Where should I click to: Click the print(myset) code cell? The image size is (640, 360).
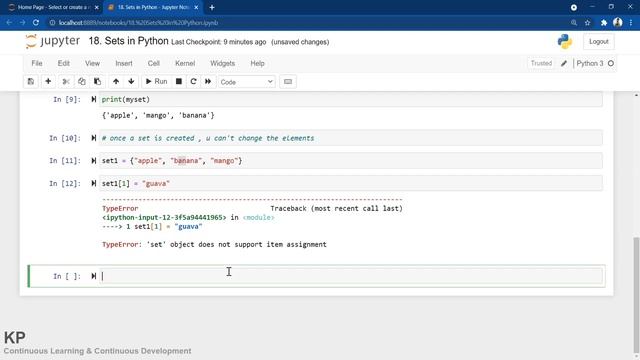pos(351,99)
